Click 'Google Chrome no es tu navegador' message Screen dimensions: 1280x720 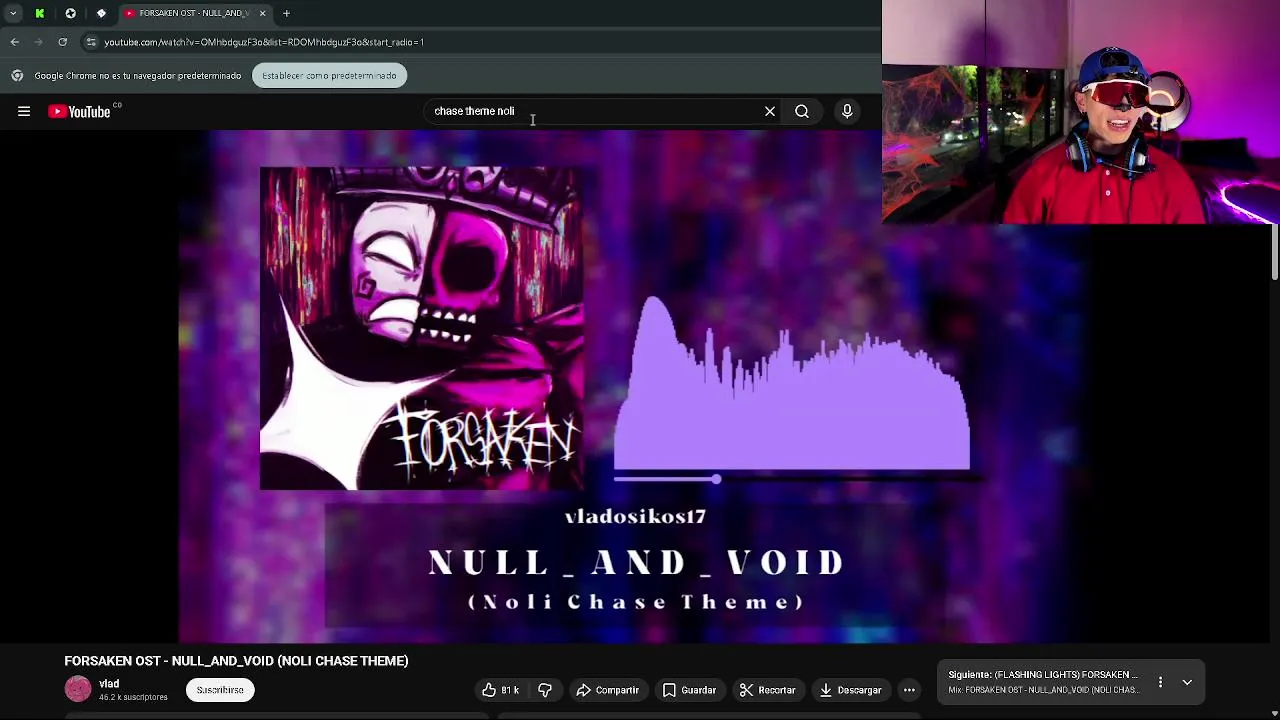click(x=138, y=75)
